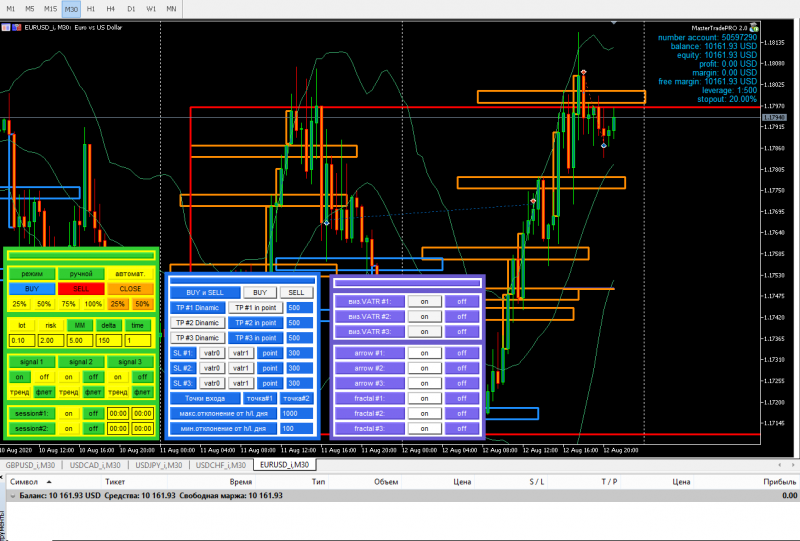
Task: Select the M30 timeframe button
Action: 71,9
